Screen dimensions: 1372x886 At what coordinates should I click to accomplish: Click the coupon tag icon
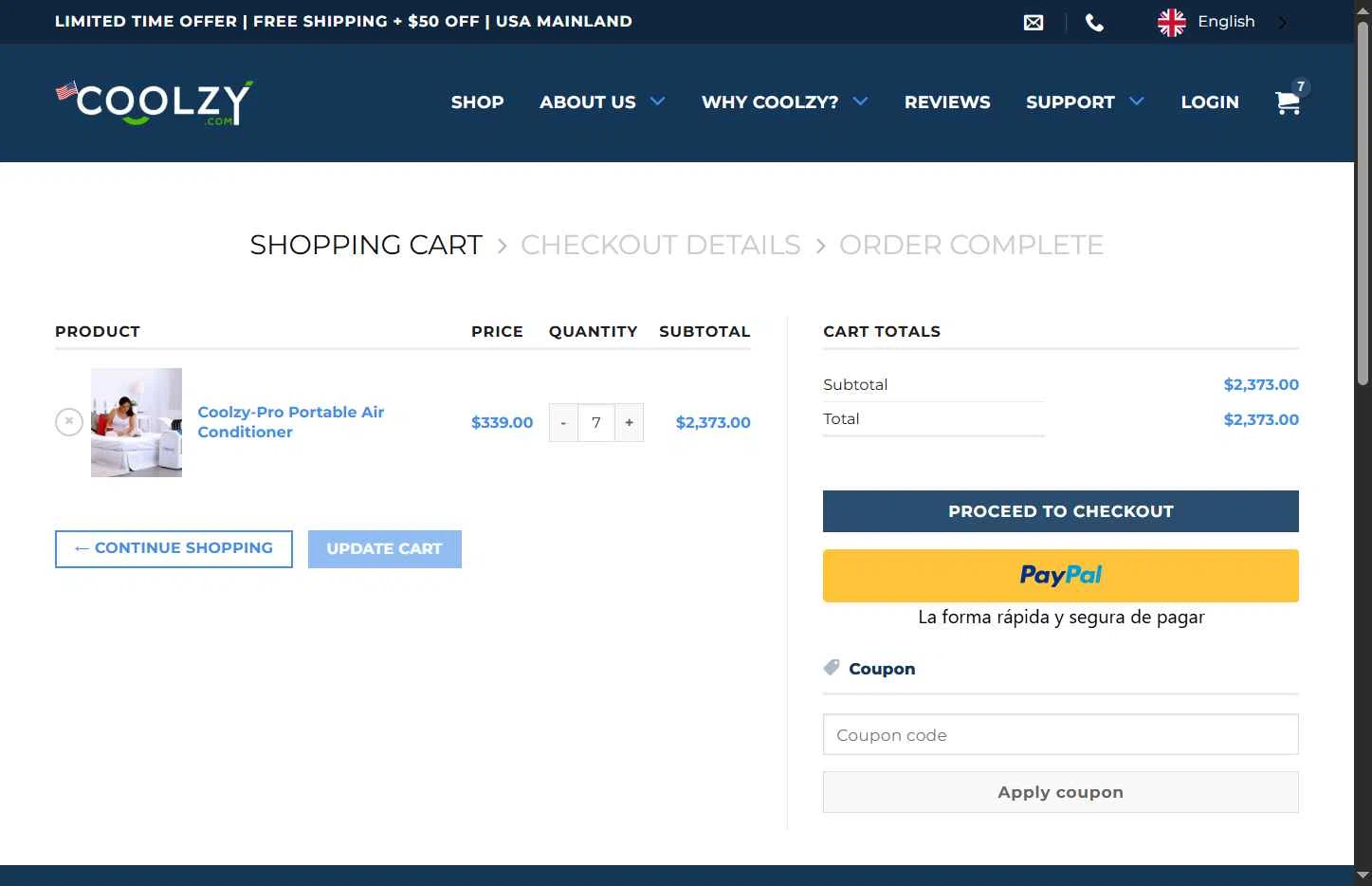click(832, 668)
